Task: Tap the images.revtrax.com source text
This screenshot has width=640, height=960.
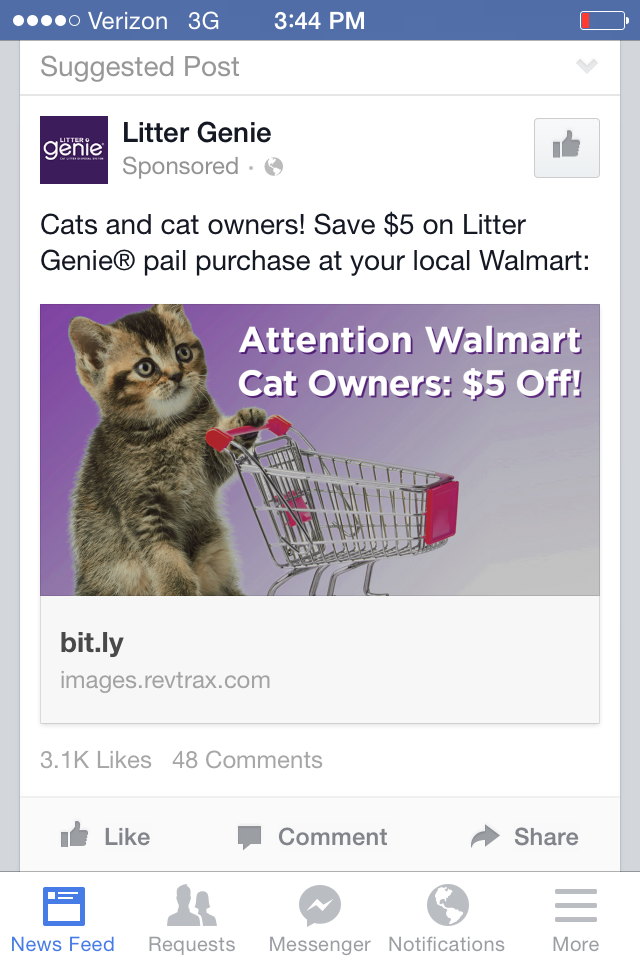Action: tap(165, 681)
